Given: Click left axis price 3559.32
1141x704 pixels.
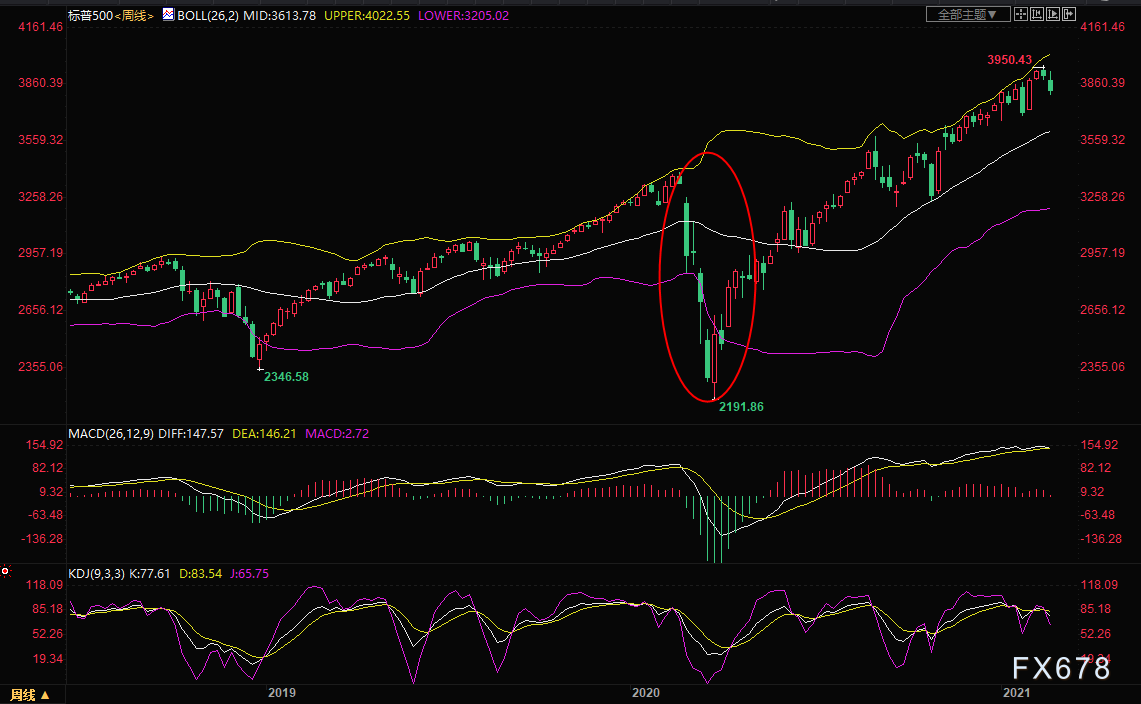Looking at the screenshot, I should (x=41, y=140).
